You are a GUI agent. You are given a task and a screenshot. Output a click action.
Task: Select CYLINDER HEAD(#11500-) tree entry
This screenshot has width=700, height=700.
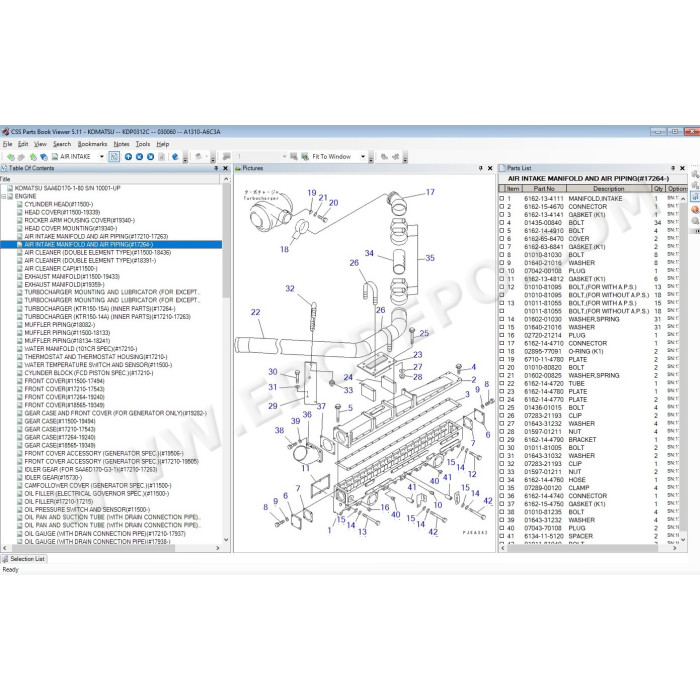coord(58,204)
